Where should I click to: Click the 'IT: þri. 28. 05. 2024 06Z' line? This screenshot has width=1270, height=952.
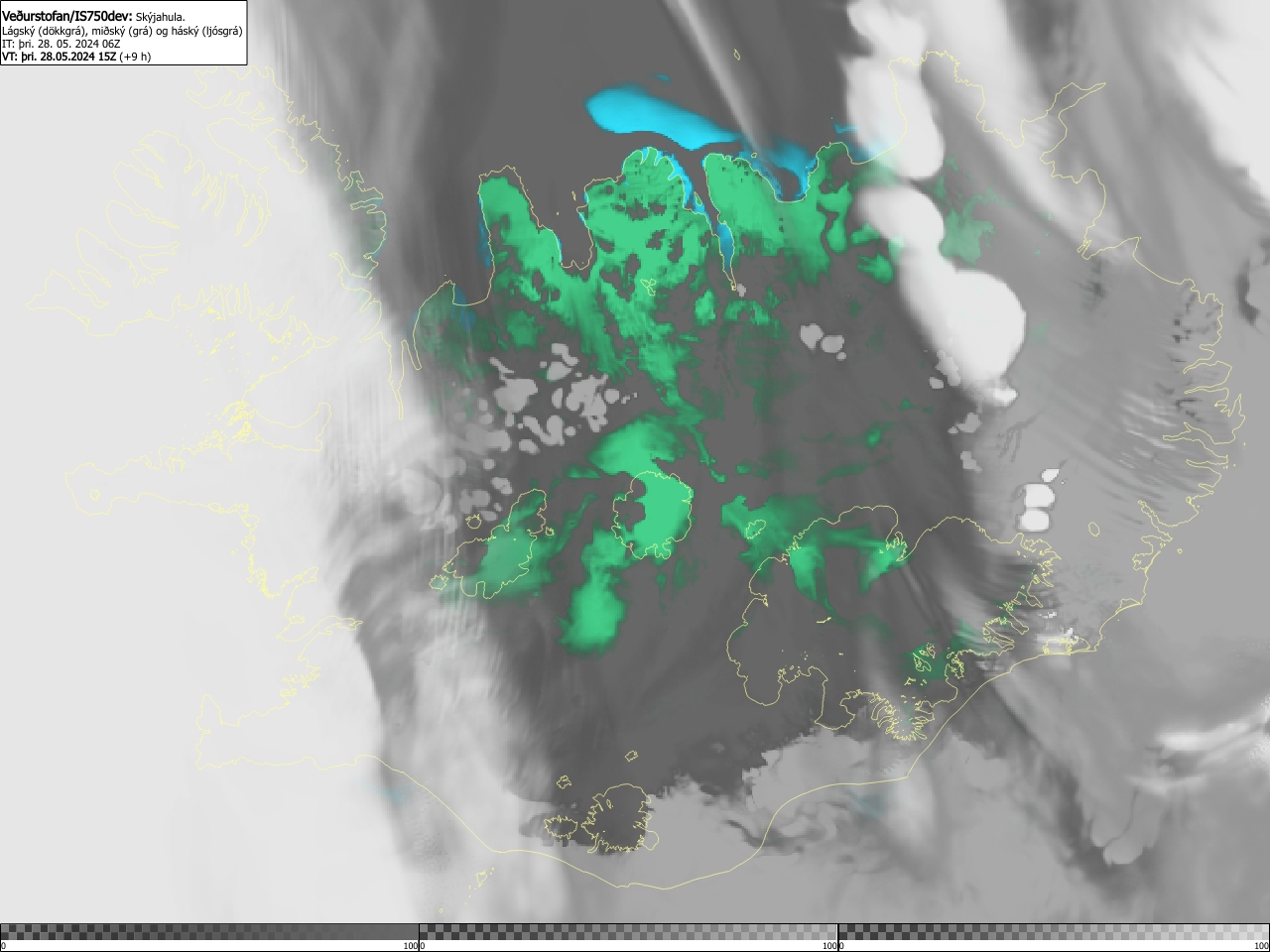(62, 44)
